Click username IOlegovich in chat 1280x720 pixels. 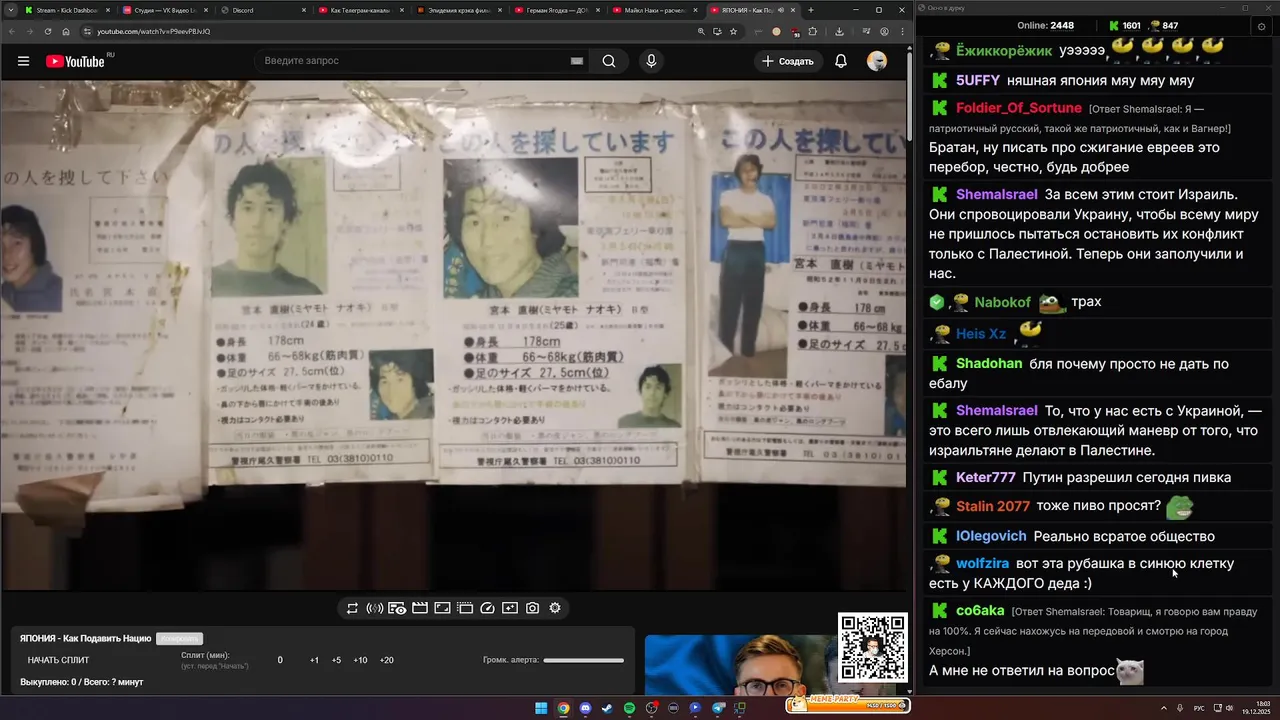pyautogui.click(x=991, y=536)
